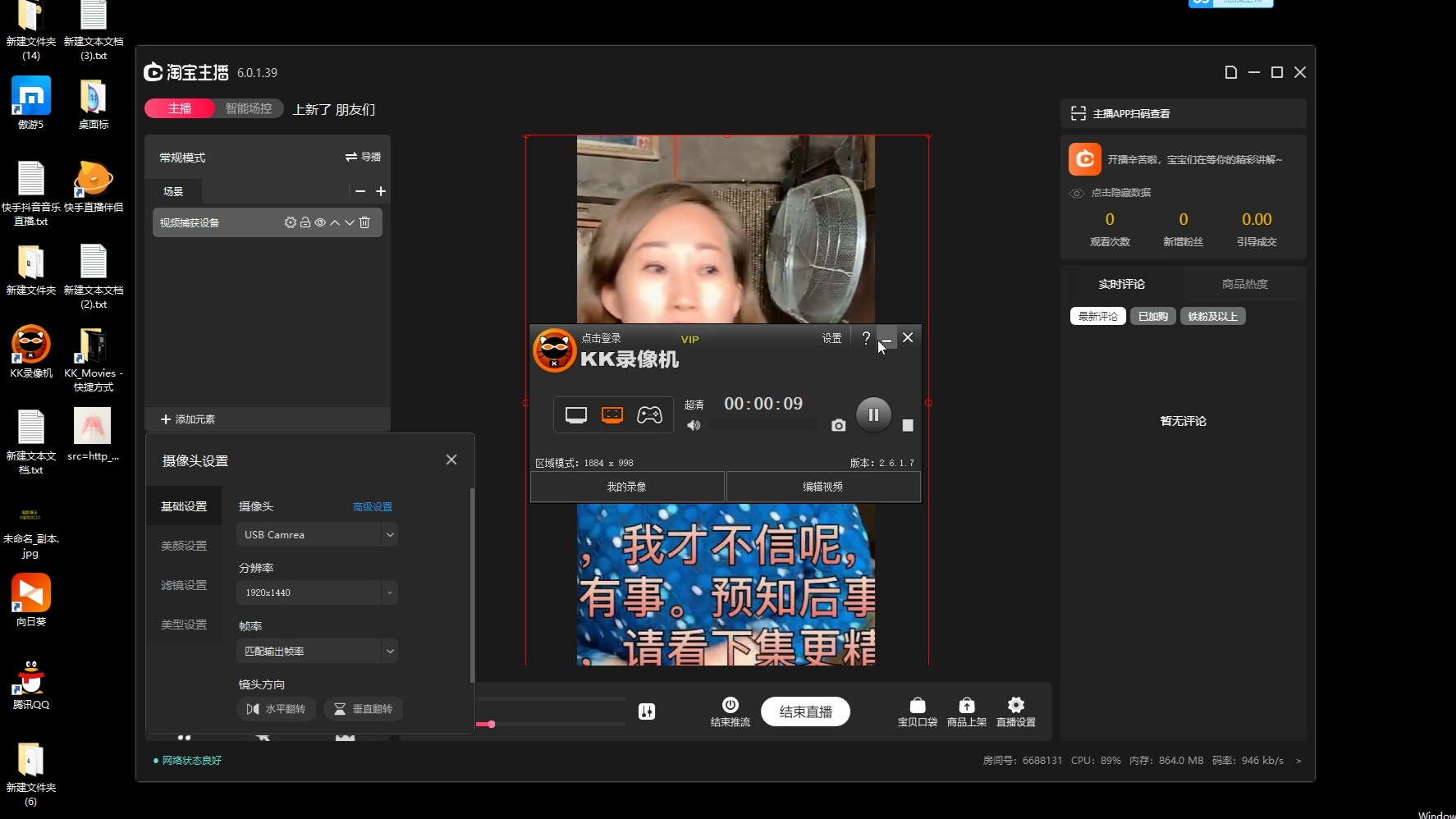Image resolution: width=1456 pixels, height=819 pixels.
Task: Click 超清 quality label in KK录像机
Action: [694, 405]
